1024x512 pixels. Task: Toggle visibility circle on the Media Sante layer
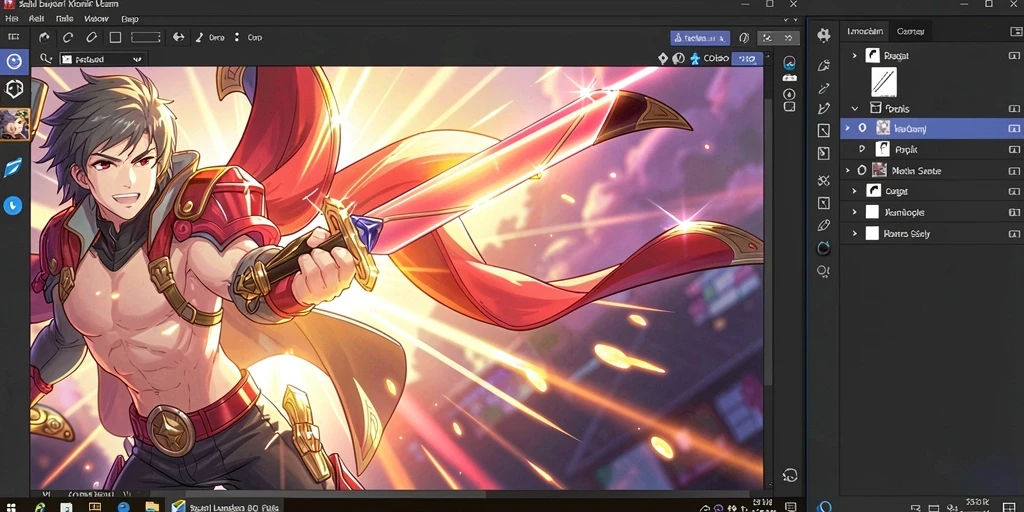click(x=861, y=170)
